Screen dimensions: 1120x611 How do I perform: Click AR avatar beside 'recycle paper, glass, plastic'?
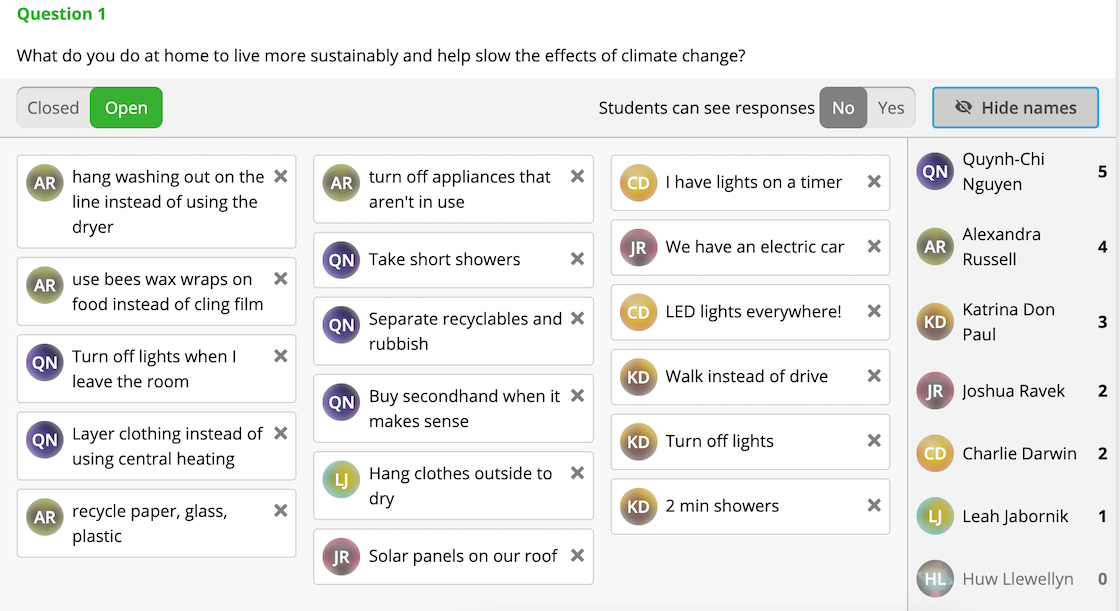click(45, 517)
